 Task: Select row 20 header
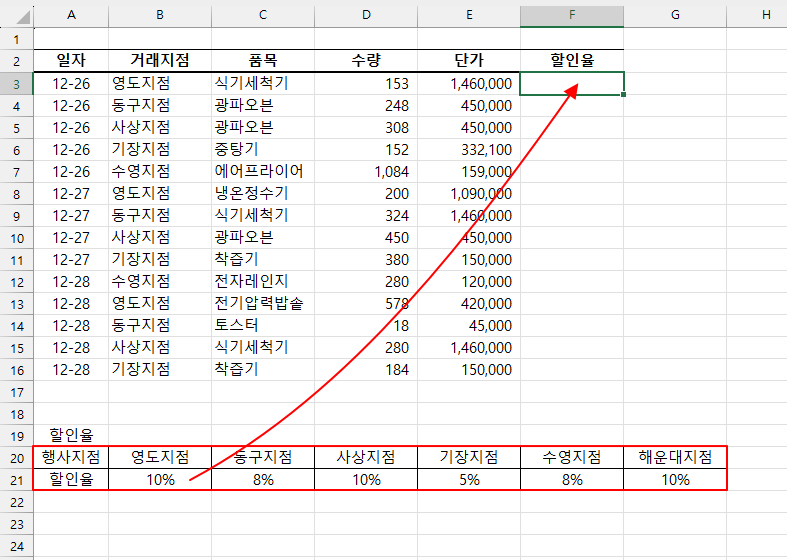pyautogui.click(x=17, y=458)
